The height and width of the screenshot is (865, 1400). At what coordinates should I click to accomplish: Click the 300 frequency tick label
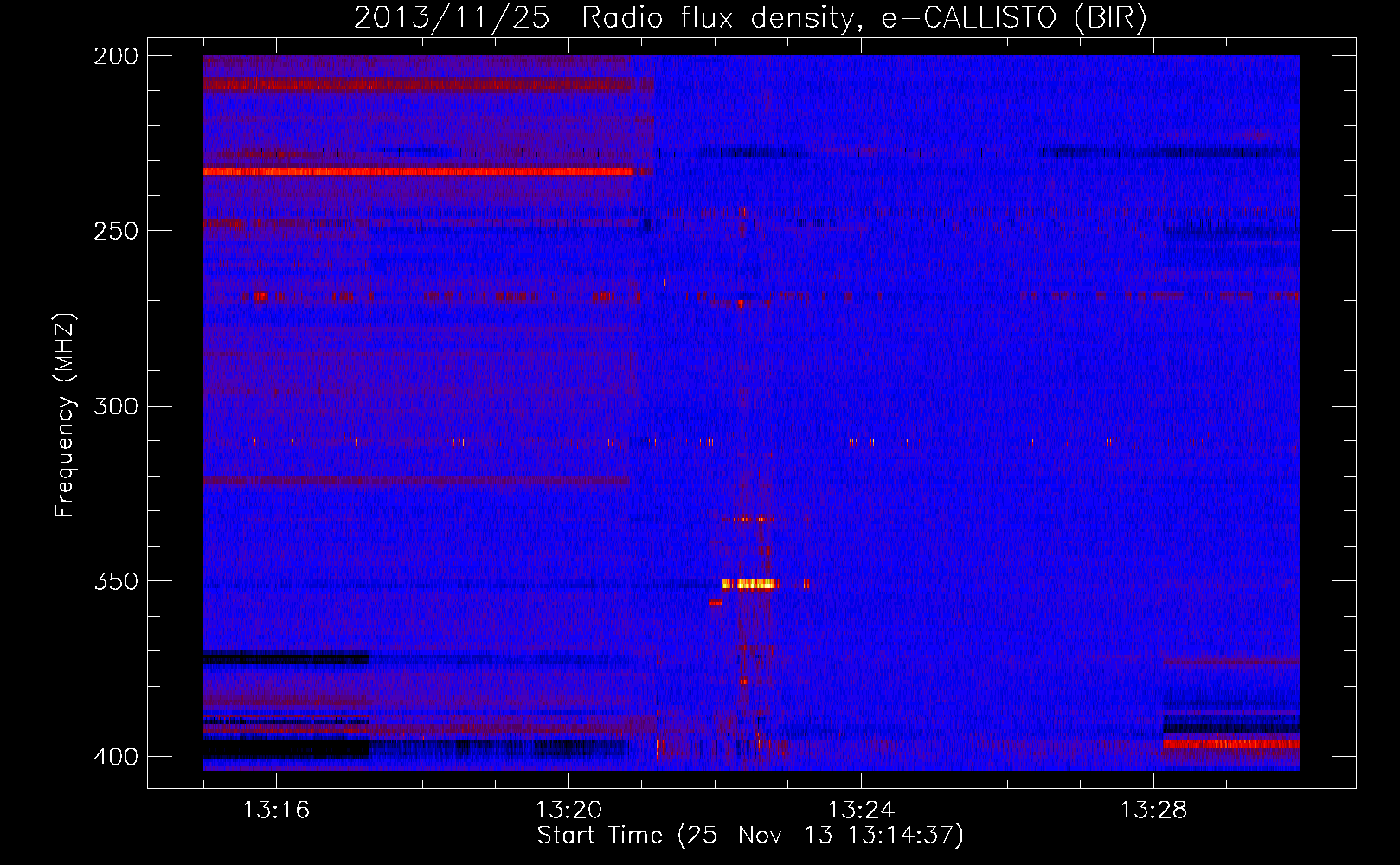[x=116, y=406]
